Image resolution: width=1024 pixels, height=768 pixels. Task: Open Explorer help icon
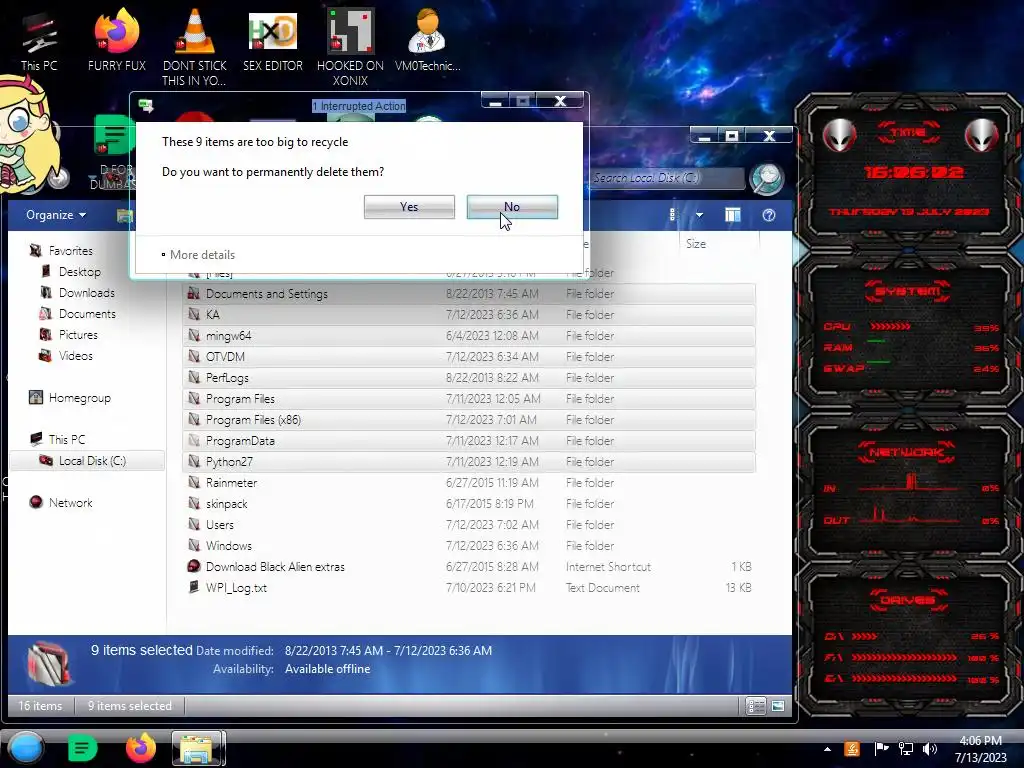click(x=769, y=215)
